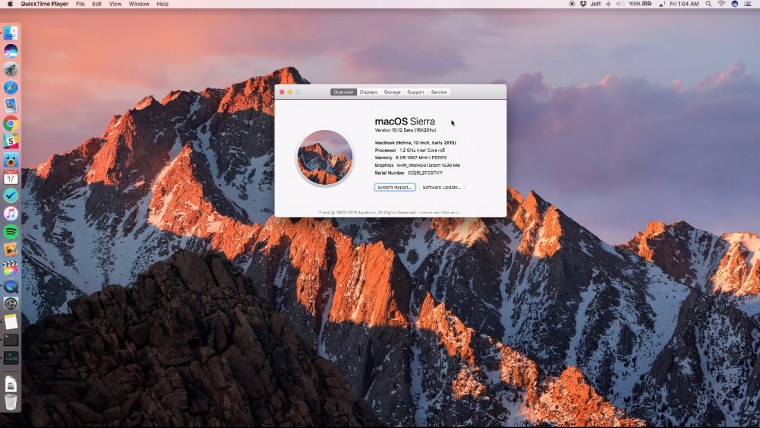
Task: Launch iTunes from the dock
Action: 11,213
